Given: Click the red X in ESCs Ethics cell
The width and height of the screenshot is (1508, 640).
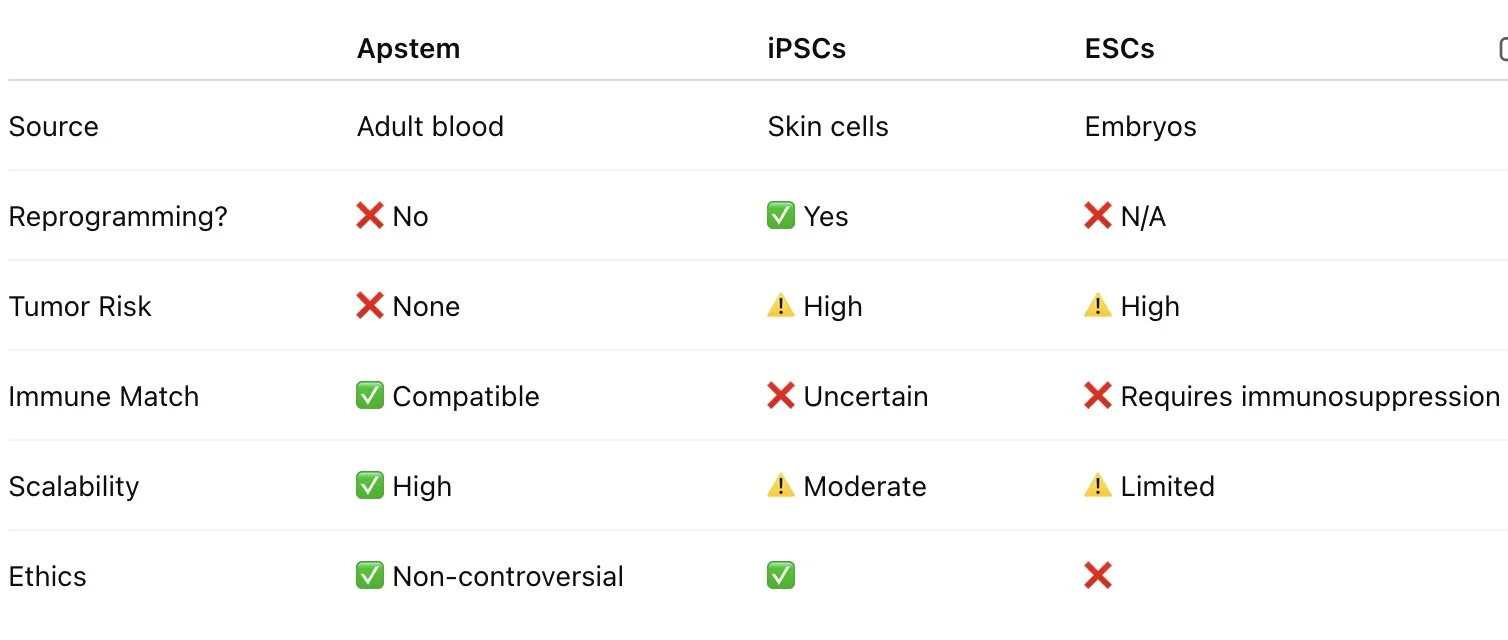Looking at the screenshot, I should [1098, 576].
